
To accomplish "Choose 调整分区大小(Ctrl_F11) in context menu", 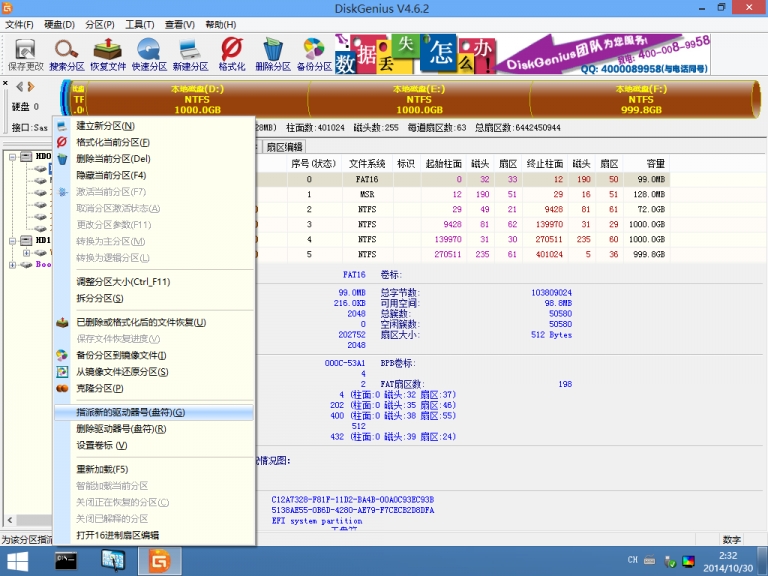I will point(154,282).
